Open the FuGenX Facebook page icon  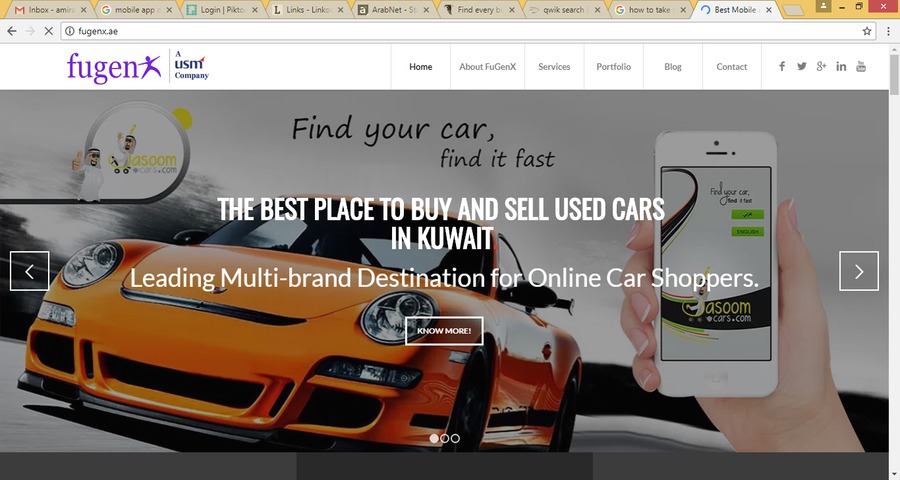782,67
